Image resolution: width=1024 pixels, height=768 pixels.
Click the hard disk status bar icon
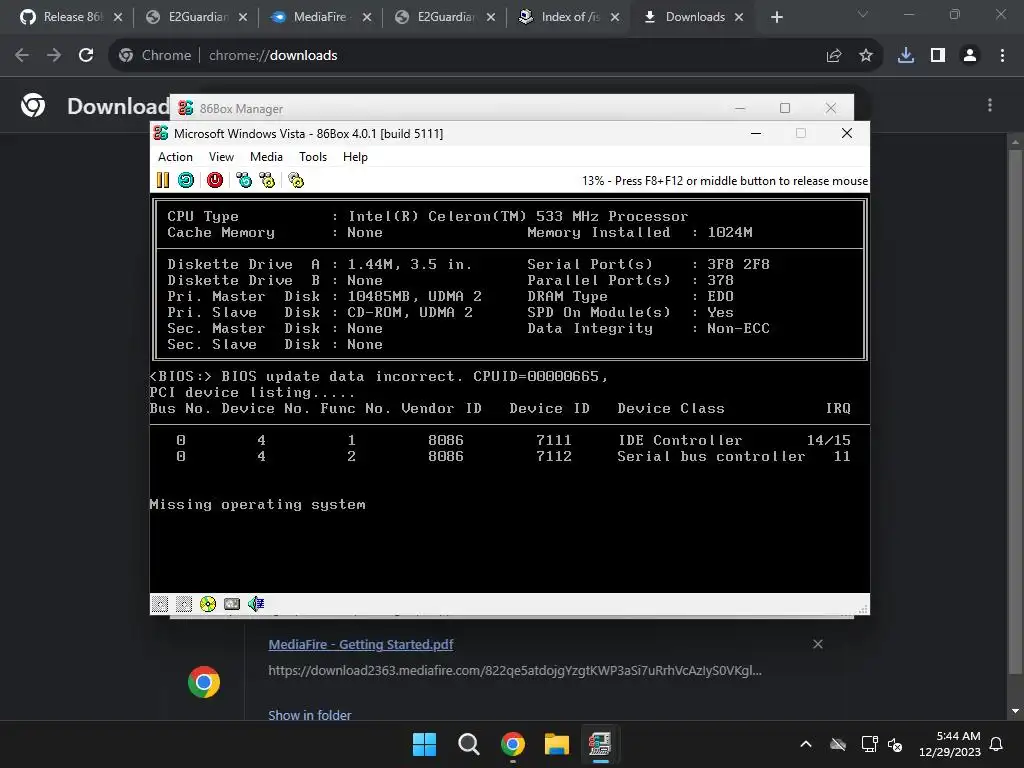point(232,604)
